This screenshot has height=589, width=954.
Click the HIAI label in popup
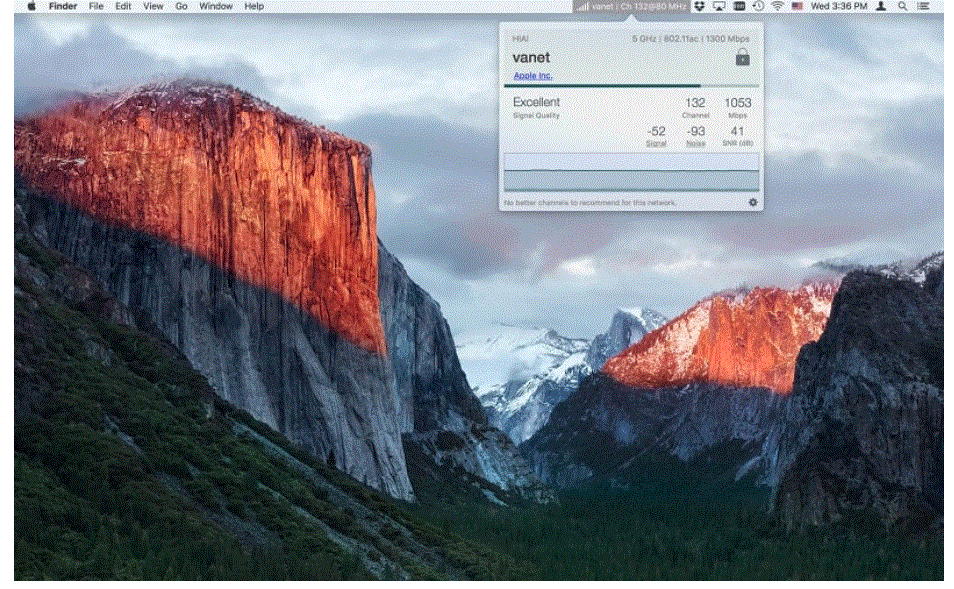[x=520, y=38]
